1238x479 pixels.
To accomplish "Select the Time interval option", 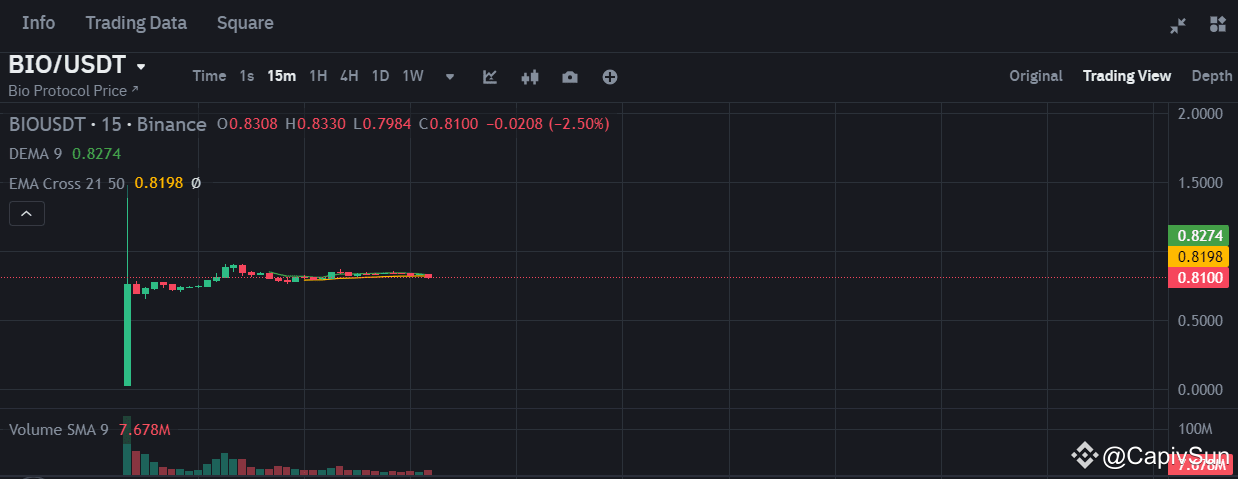I will [209, 76].
